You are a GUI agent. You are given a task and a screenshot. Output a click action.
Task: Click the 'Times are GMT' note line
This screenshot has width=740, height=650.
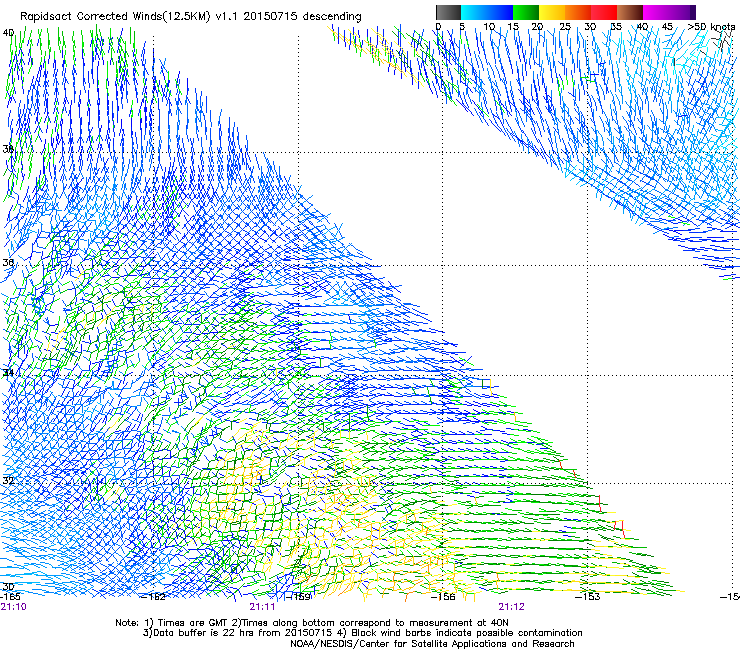click(312, 623)
